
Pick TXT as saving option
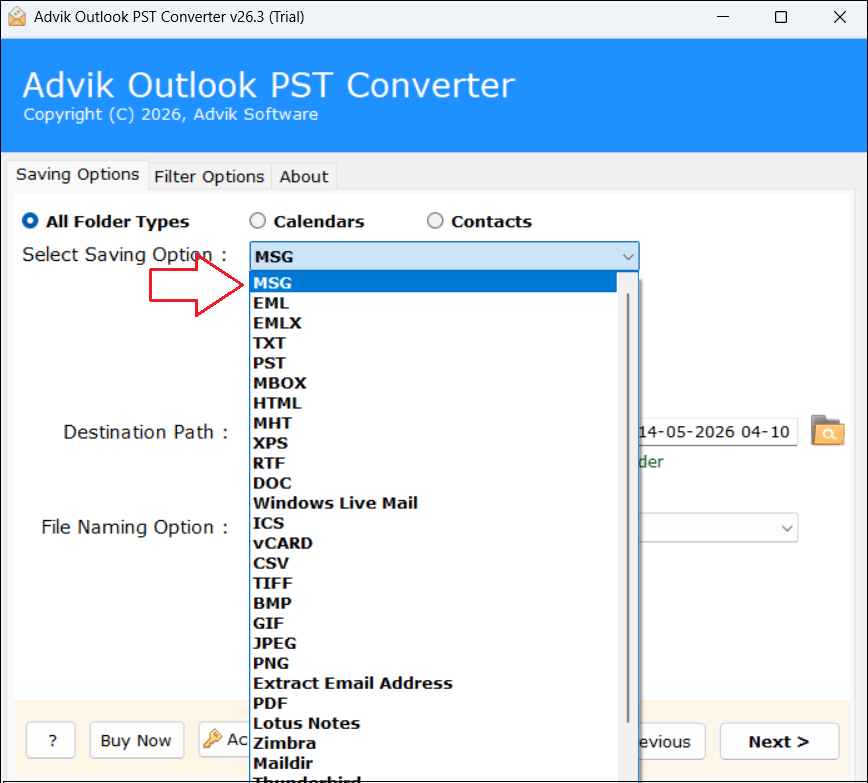(433, 343)
